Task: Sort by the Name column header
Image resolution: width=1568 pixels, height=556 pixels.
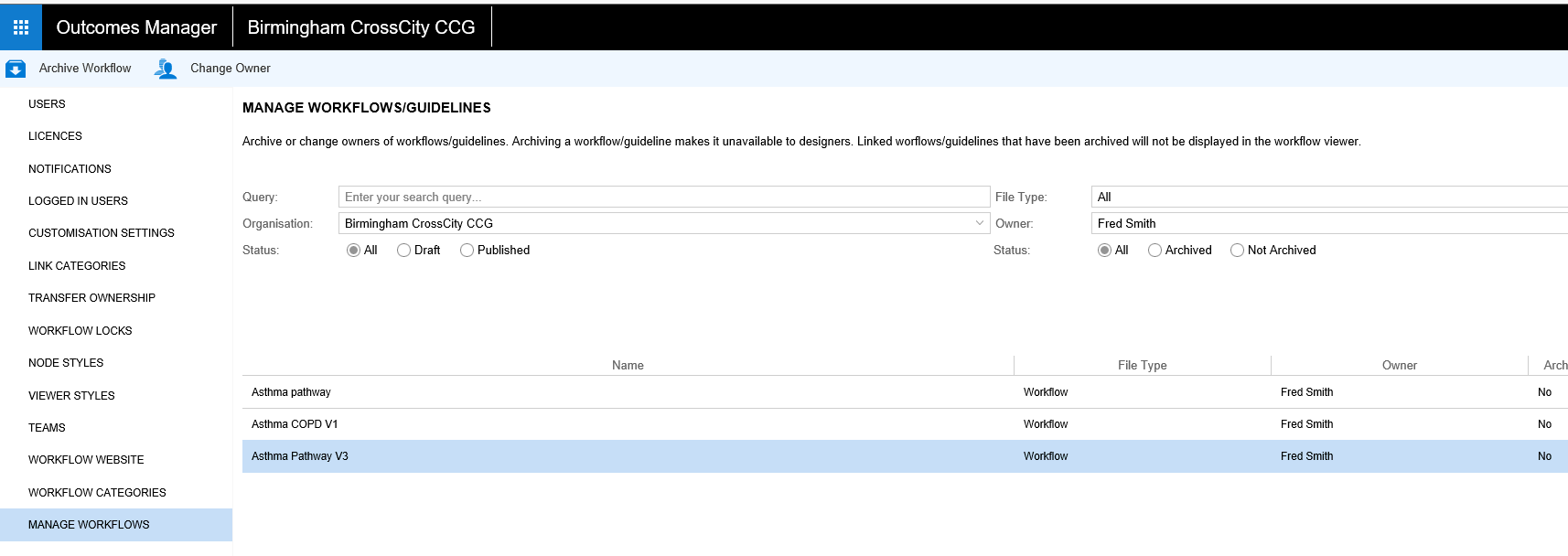Action: (x=628, y=366)
